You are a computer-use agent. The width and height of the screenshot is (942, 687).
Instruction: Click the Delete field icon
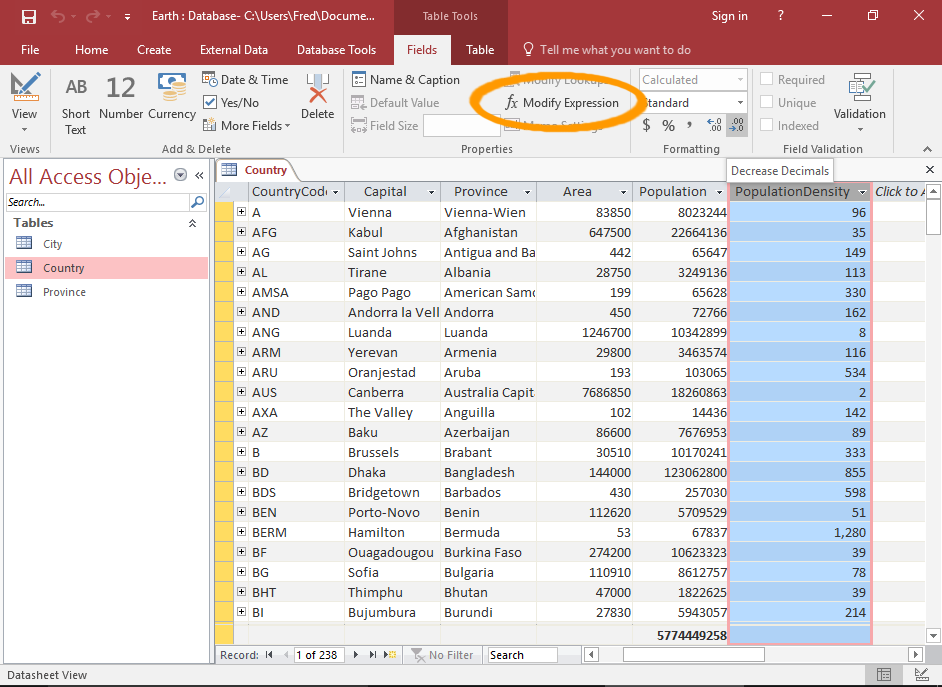pyautogui.click(x=317, y=90)
